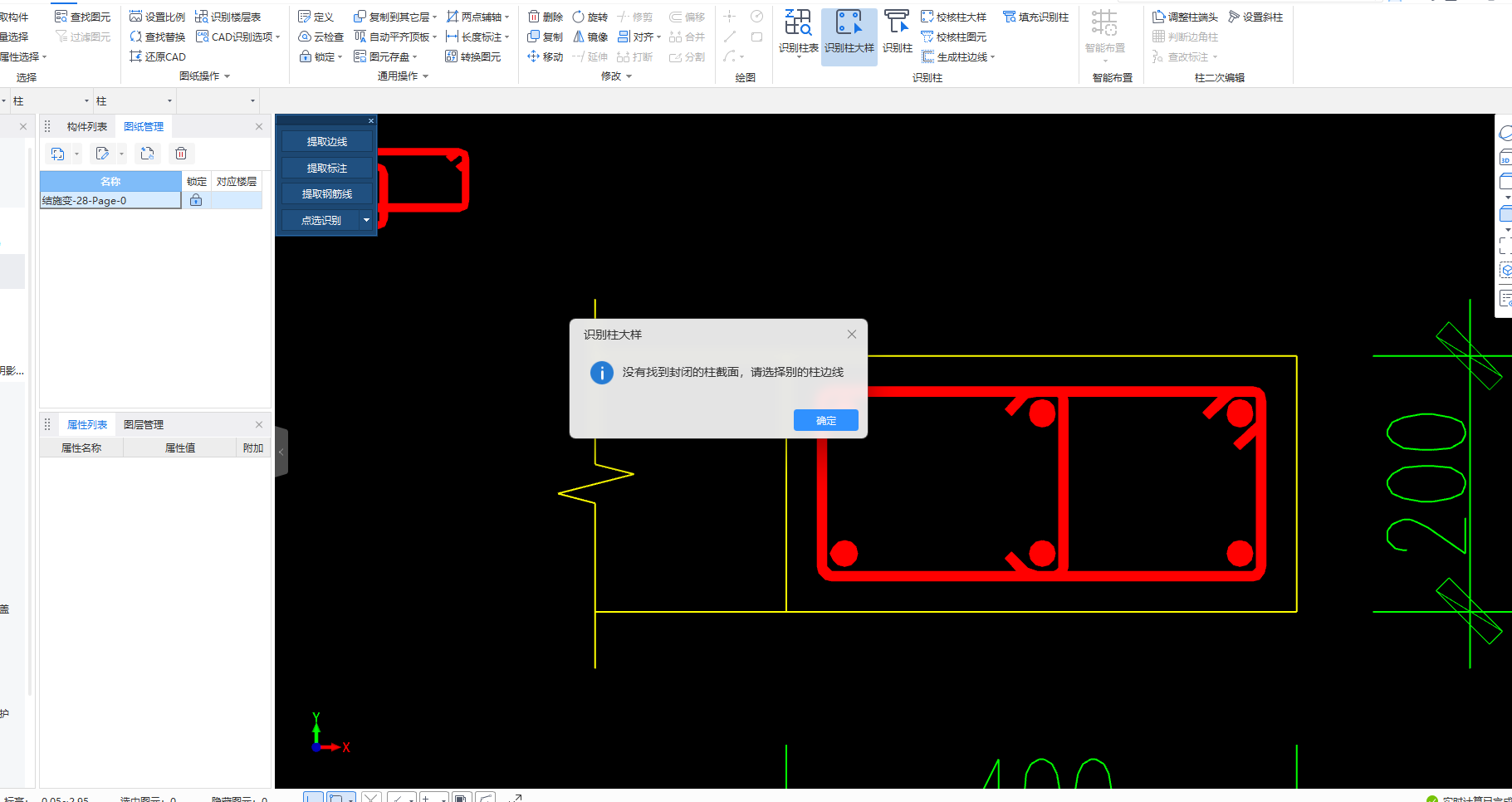Viewport: 1512px width, 802px height.
Task: Open the 设置比例 scale setting tool
Action: pos(157,17)
